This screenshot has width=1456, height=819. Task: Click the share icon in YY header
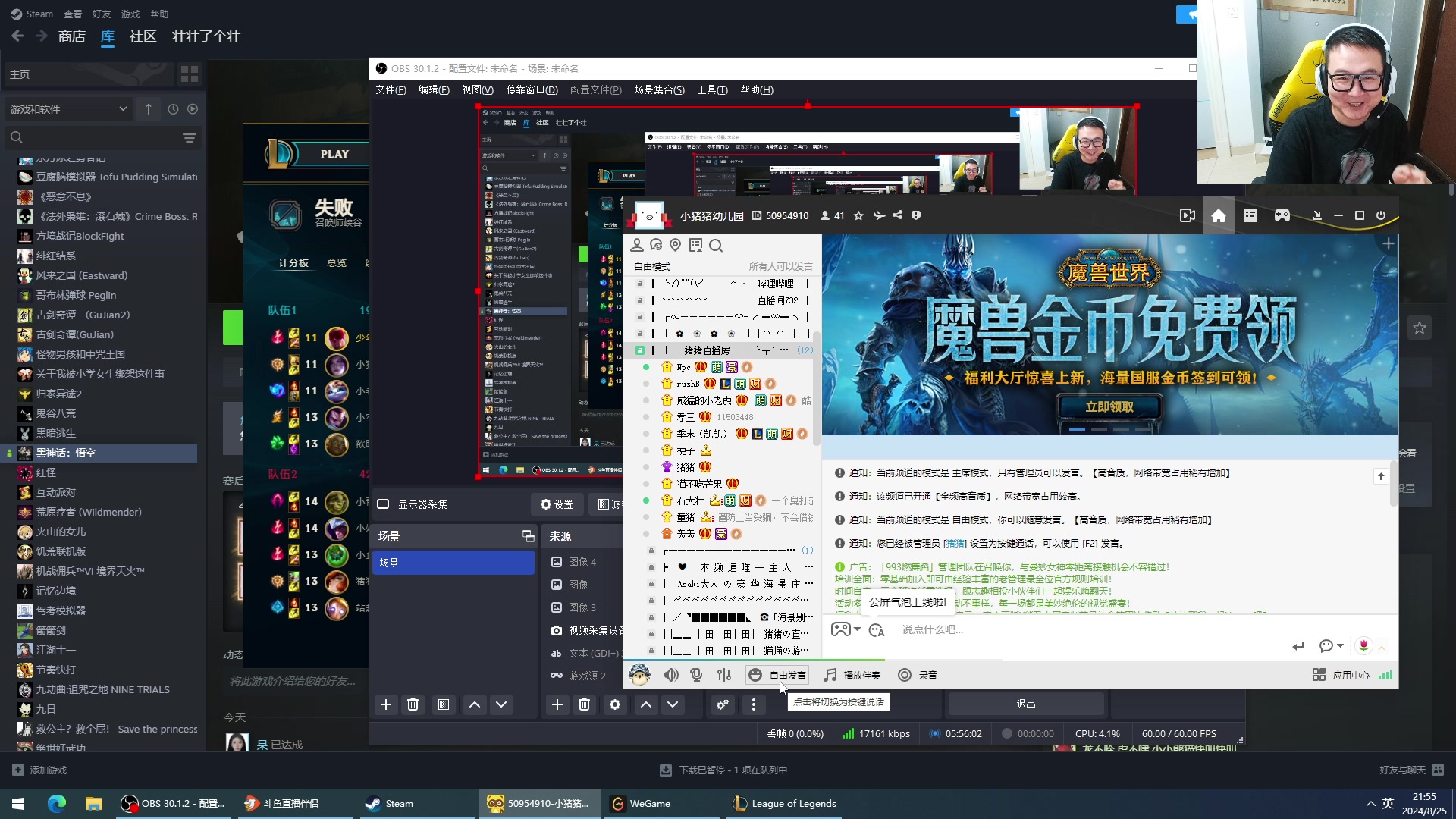coord(898,215)
